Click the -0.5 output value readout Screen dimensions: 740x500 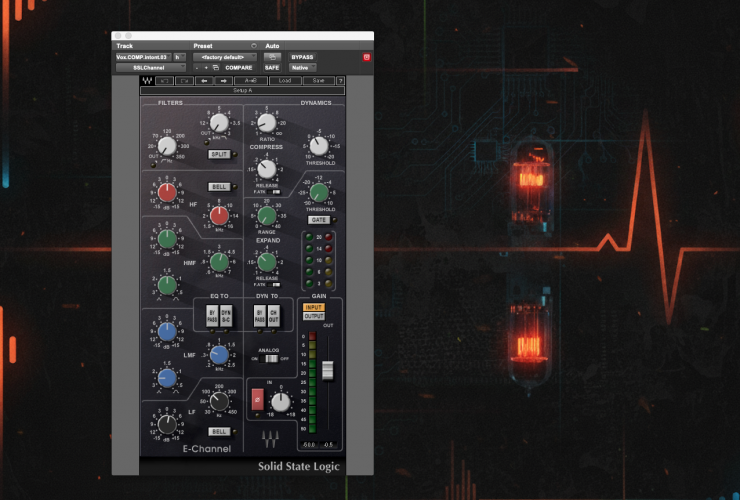[328, 445]
